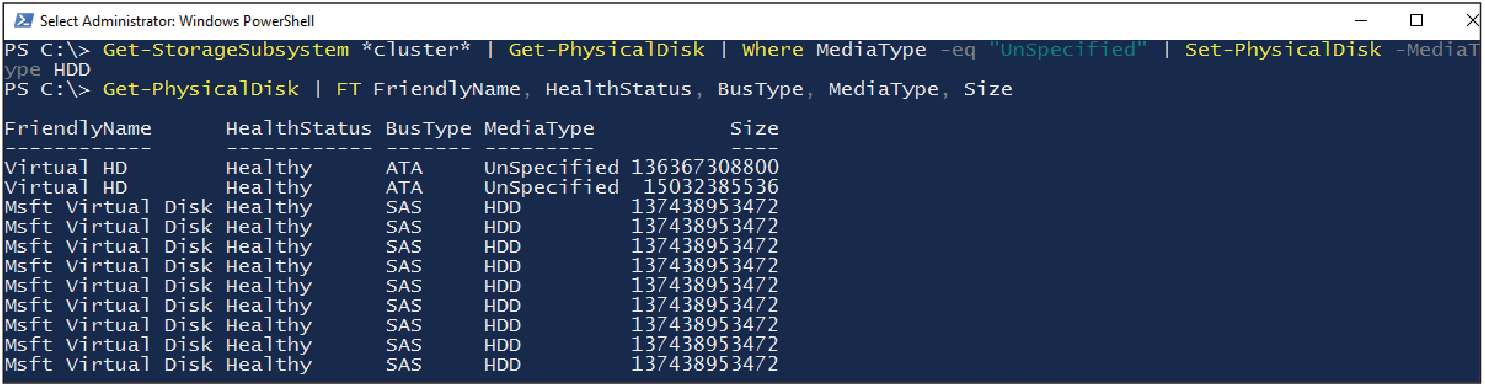1485x388 pixels.
Task: Click the FriendlyName column header
Action: (78, 128)
